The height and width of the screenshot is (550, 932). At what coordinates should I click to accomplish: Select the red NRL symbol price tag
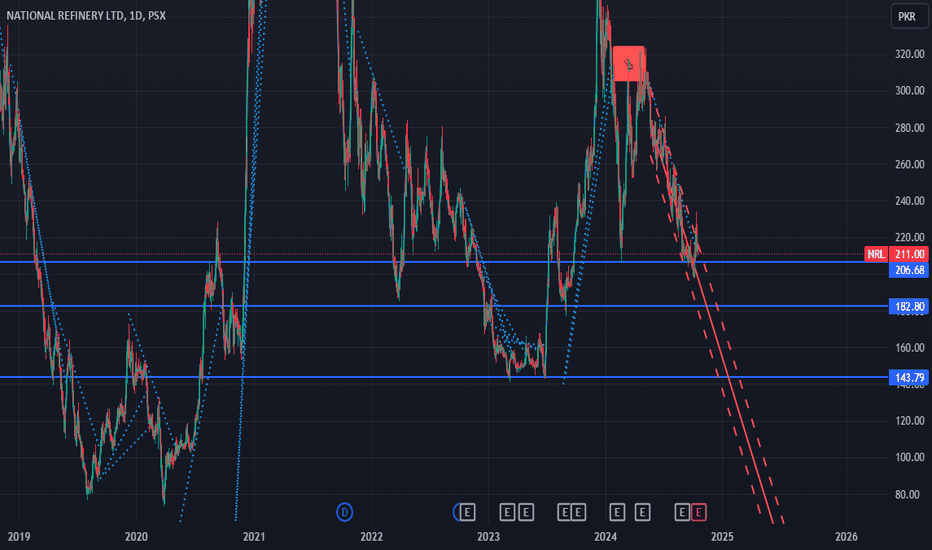tap(876, 254)
